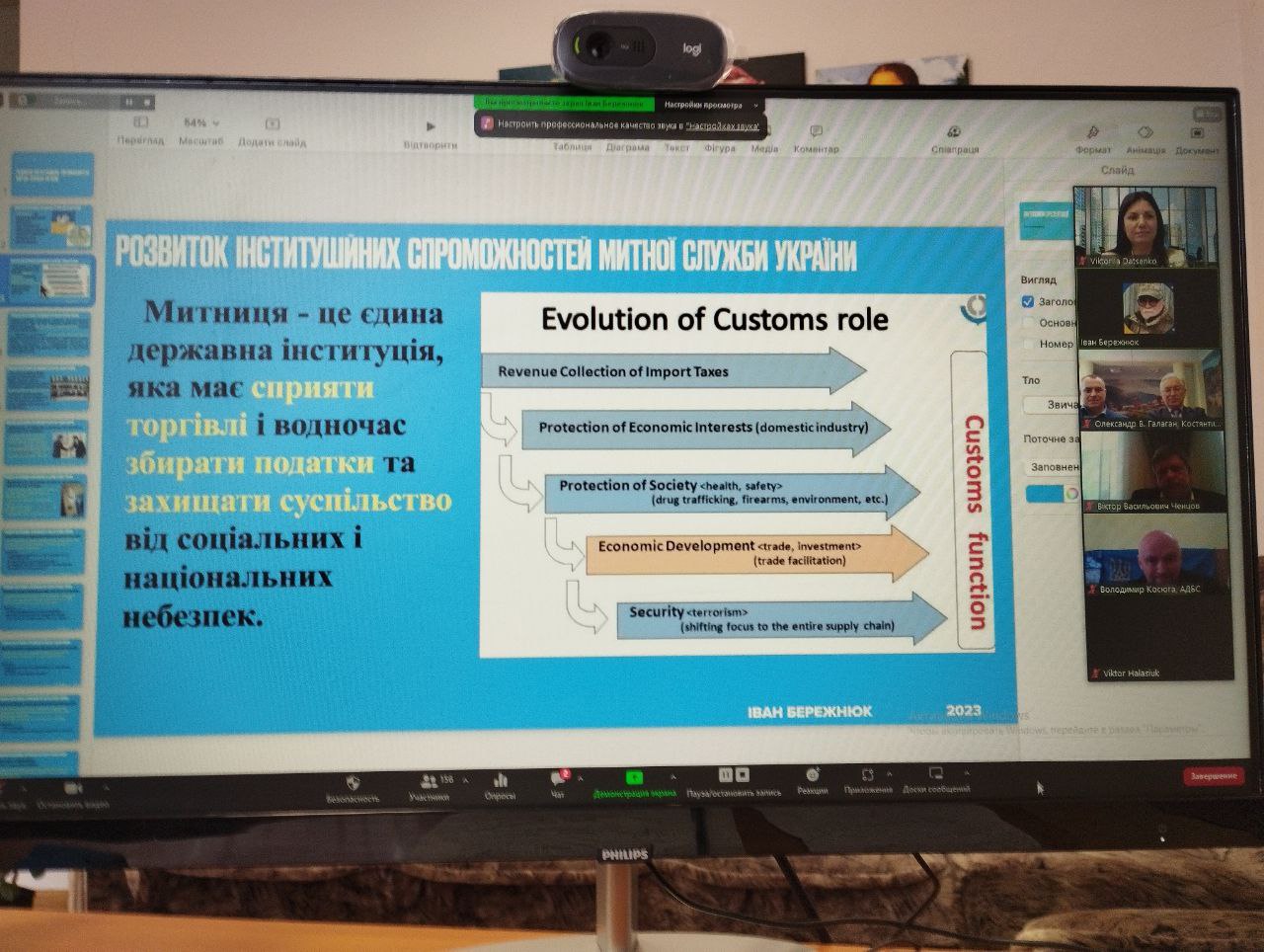Toggle the Body (Основний) checkbox
Viewport: 1264px width, 952px height.
click(x=1028, y=323)
